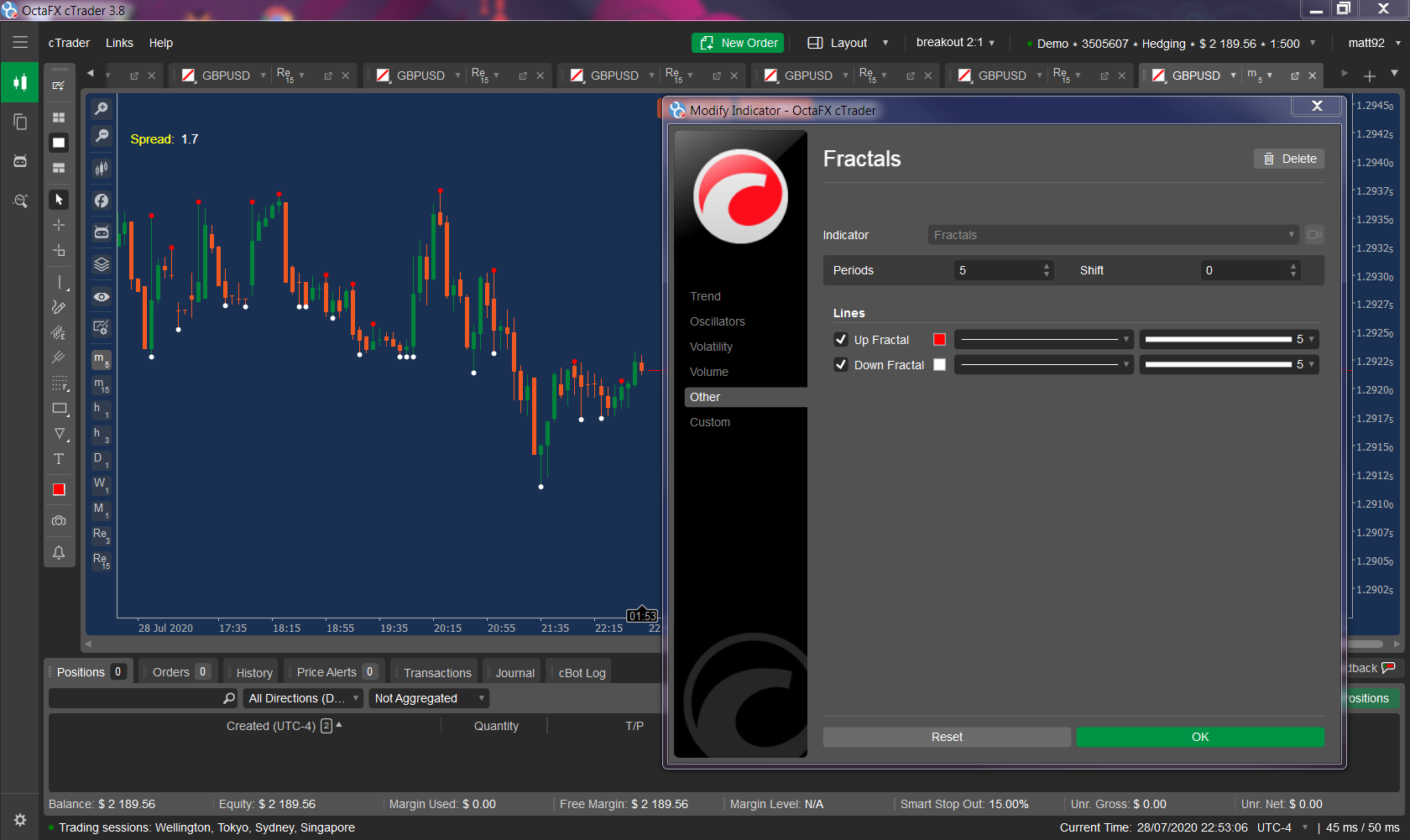The width and height of the screenshot is (1410, 840).
Task: Open the Analyze icon in the sidebar
Action: tap(20, 201)
